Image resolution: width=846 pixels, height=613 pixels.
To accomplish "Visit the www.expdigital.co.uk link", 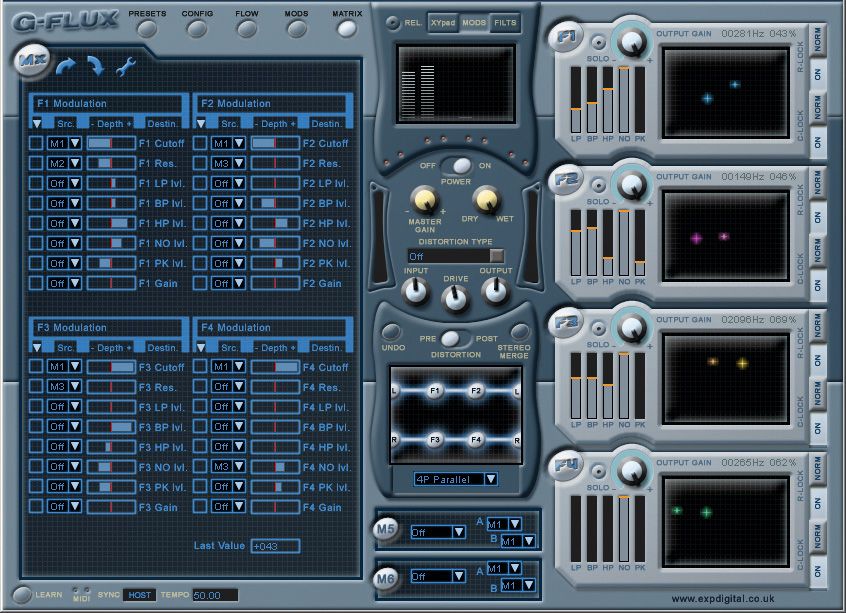I will tap(723, 598).
